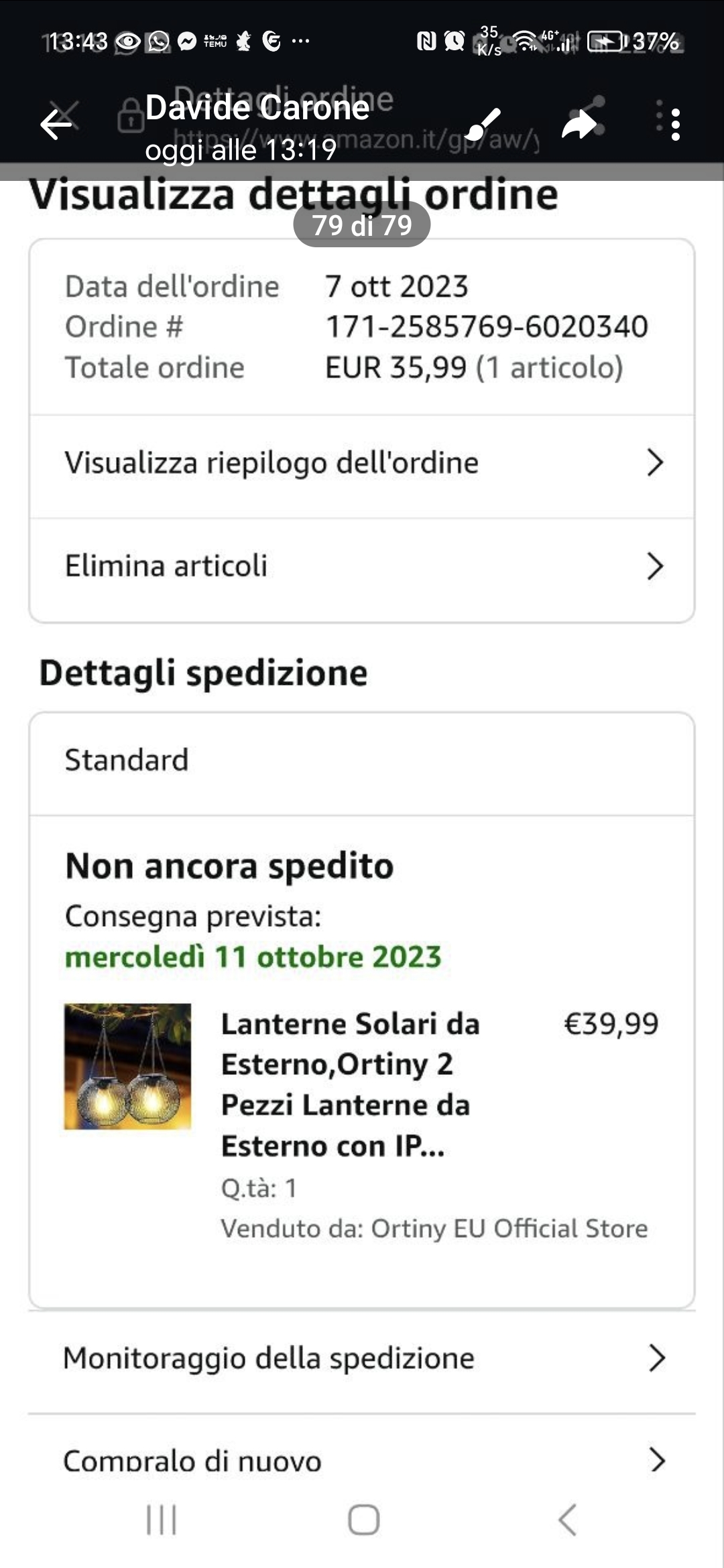This screenshot has height=1568, width=724.
Task: Open Compralo di nuovo row
Action: pyautogui.click(x=362, y=1454)
